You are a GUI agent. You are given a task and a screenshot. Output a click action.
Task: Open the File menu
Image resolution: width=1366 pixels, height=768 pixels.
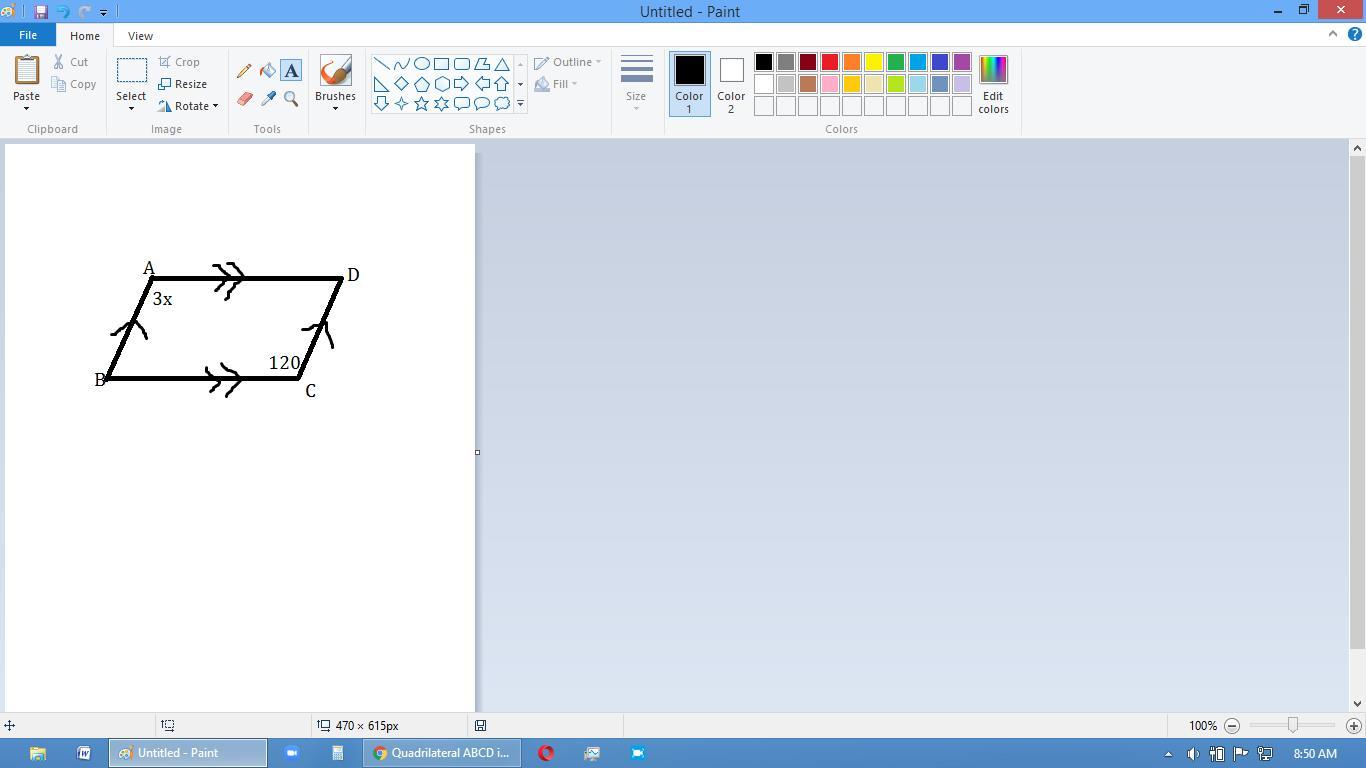(x=28, y=35)
